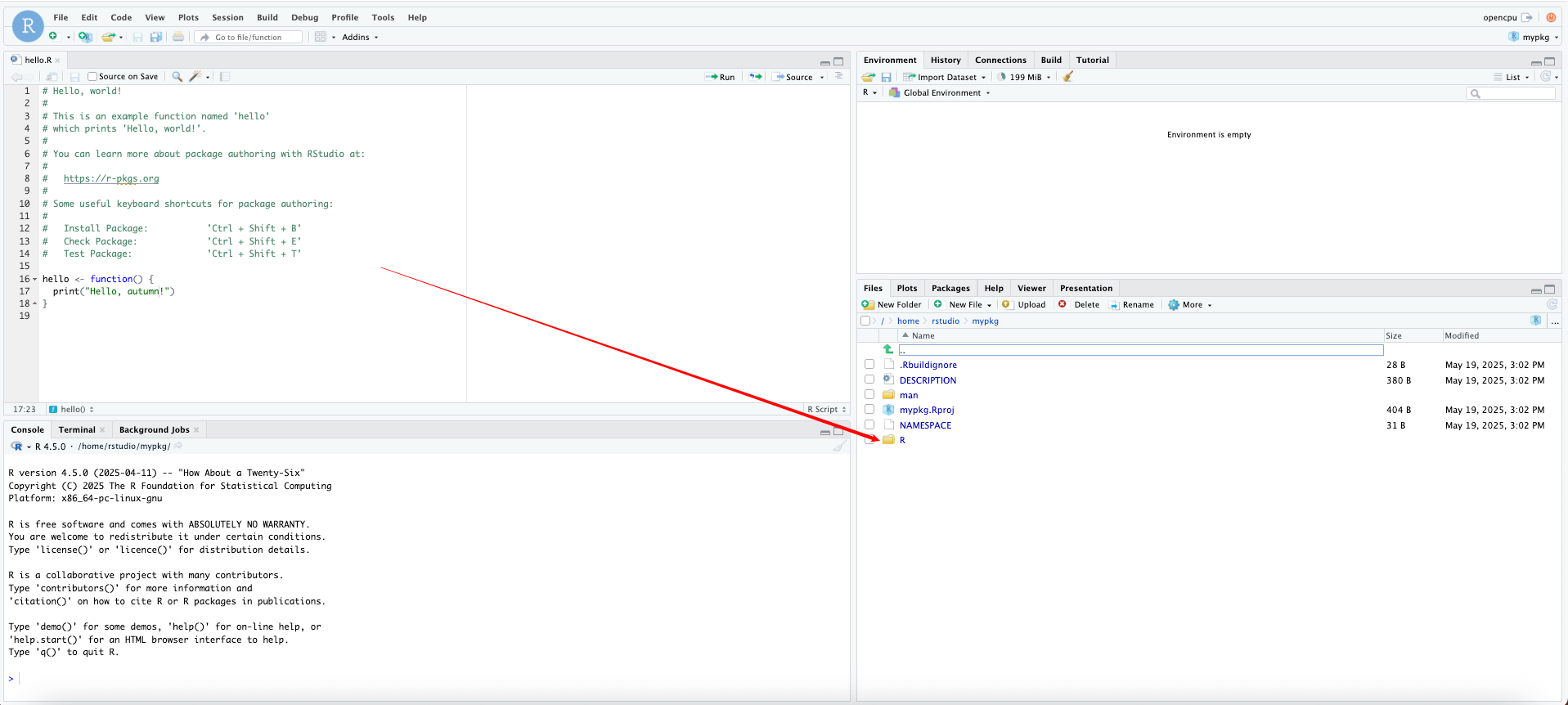Check the box for .Rbuildignore file
This screenshot has height=705, width=1568.
click(869, 365)
